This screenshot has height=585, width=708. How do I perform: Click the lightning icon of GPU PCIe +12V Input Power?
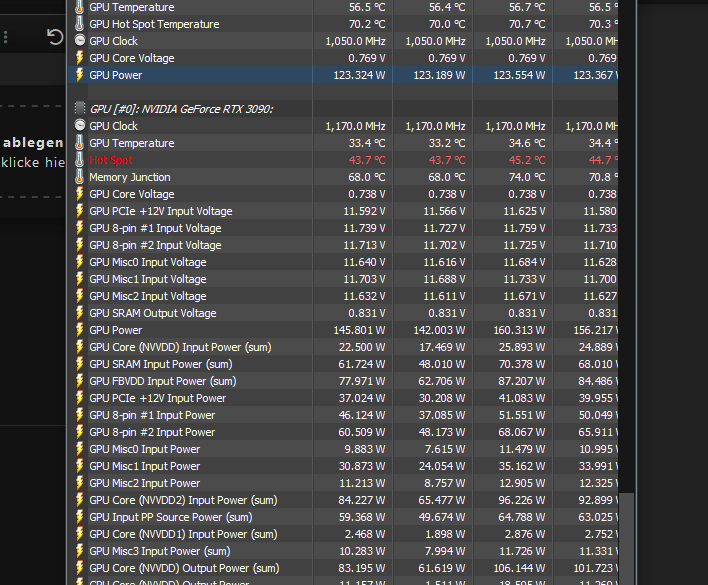pos(79,398)
